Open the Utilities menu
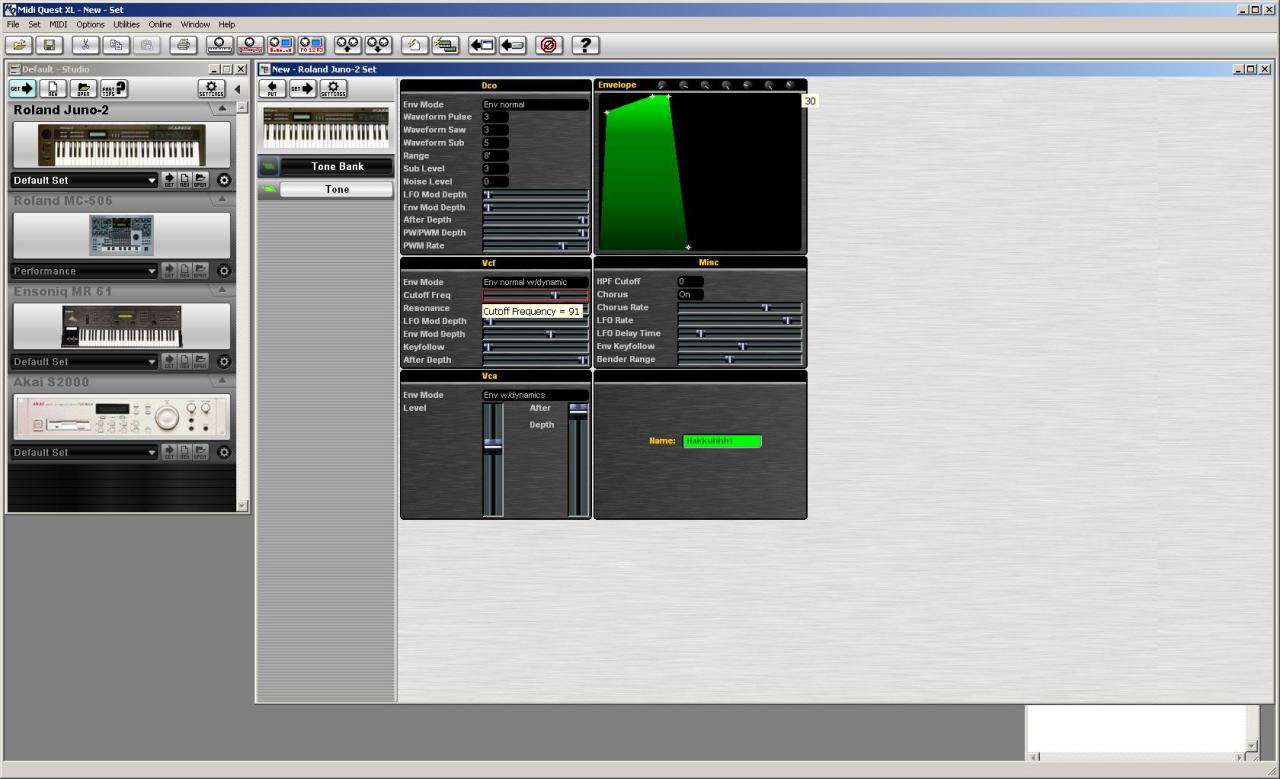 pos(127,24)
